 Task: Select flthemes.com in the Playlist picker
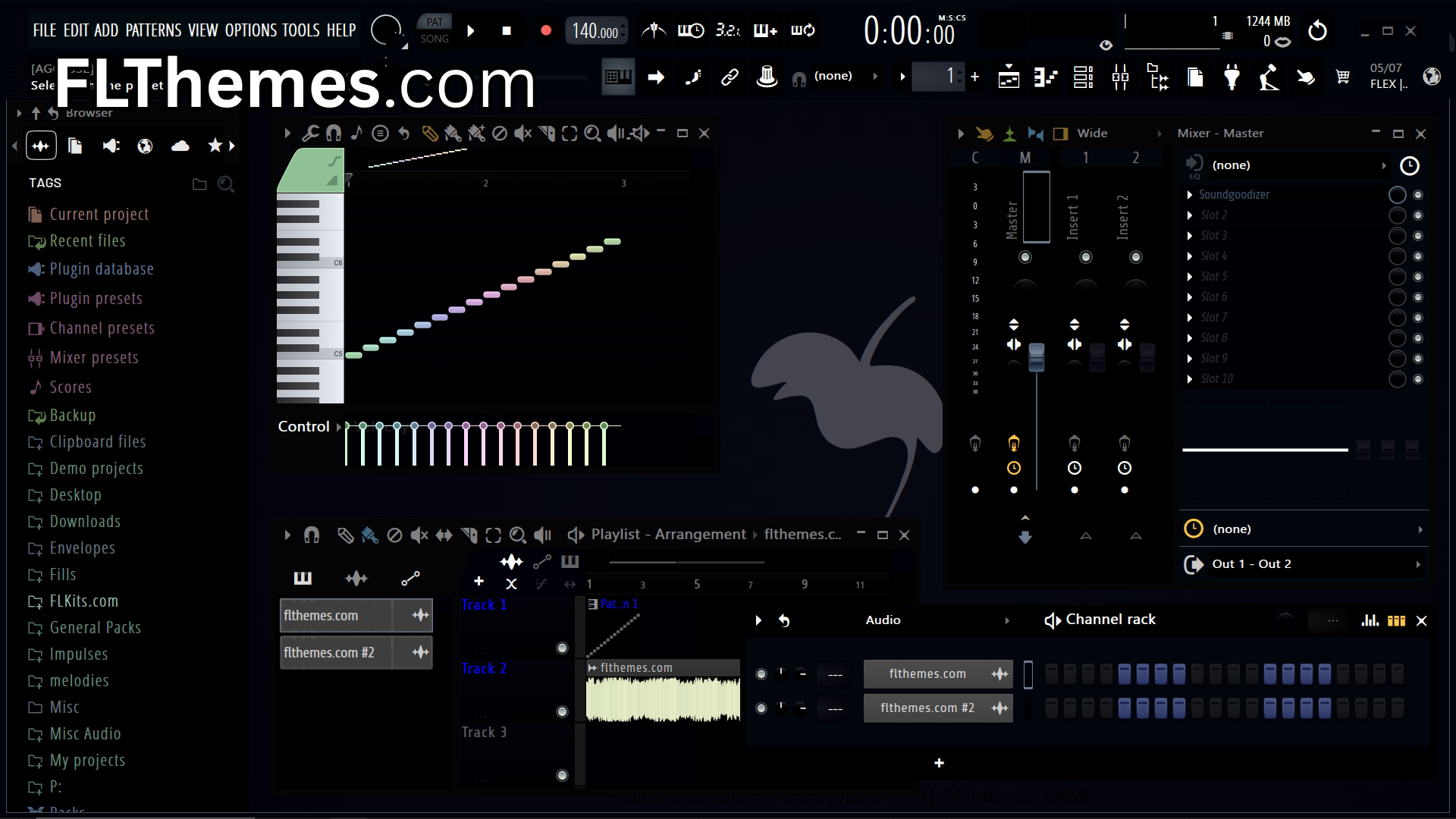pyautogui.click(x=356, y=616)
